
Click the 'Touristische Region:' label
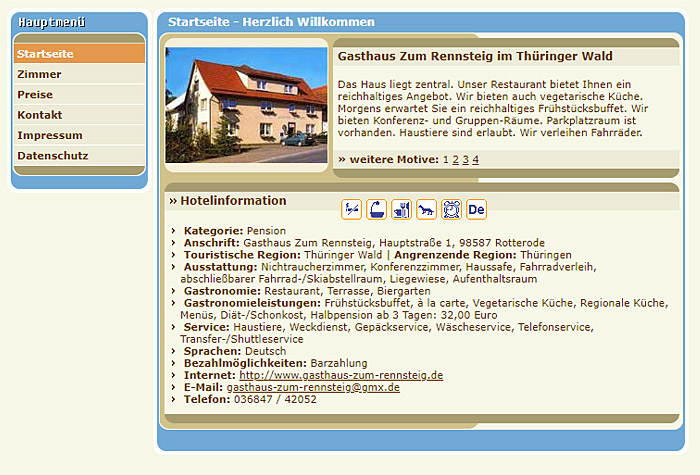click(242, 255)
